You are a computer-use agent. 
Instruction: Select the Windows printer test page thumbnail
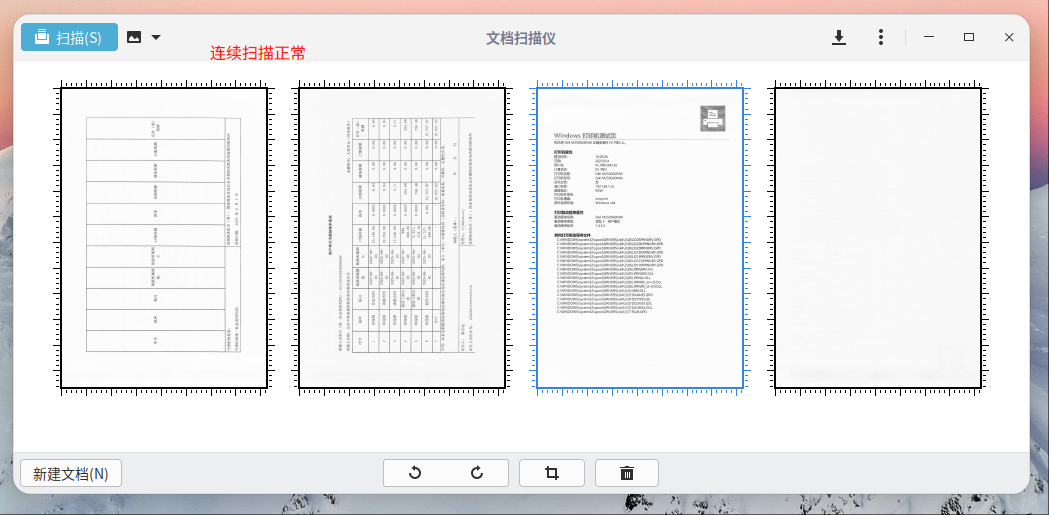click(640, 238)
